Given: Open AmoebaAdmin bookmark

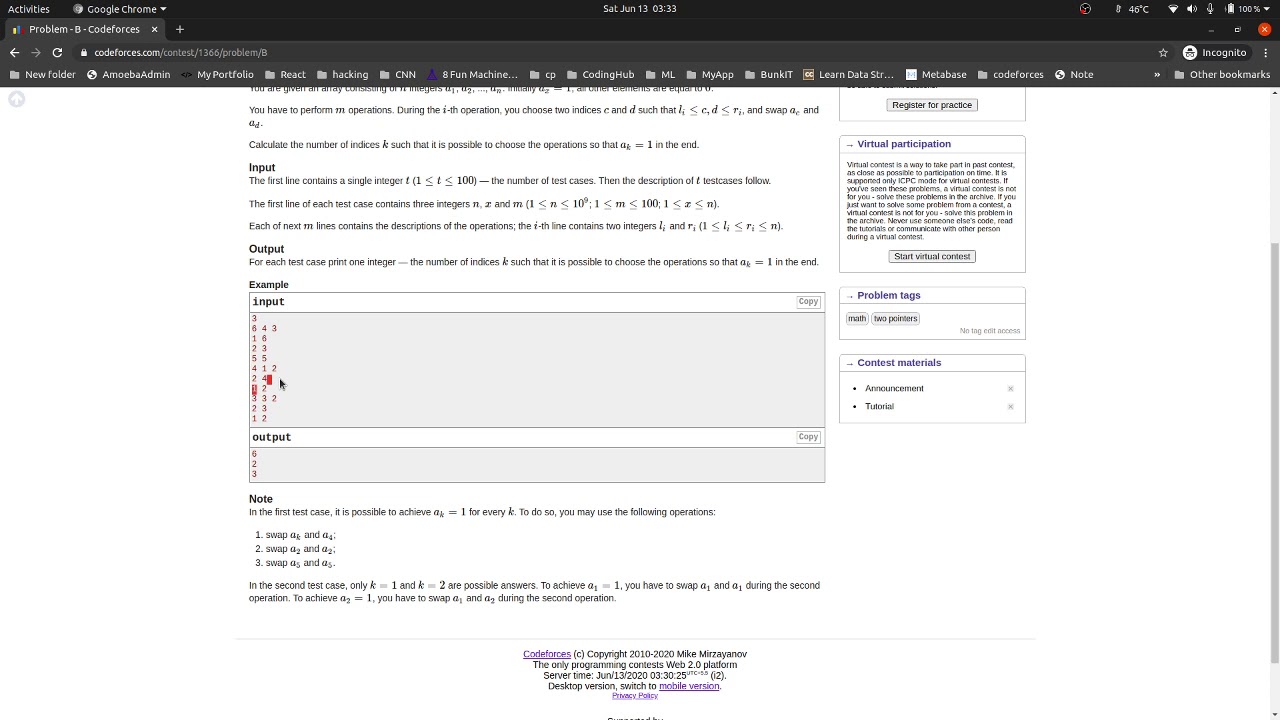Looking at the screenshot, I should (x=129, y=74).
